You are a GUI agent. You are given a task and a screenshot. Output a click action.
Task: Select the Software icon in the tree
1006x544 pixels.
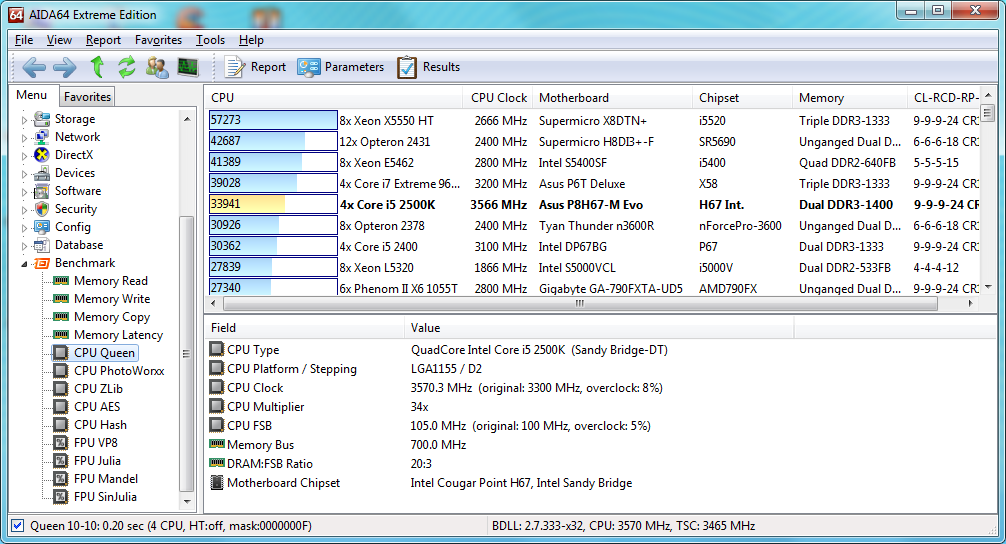(42, 191)
